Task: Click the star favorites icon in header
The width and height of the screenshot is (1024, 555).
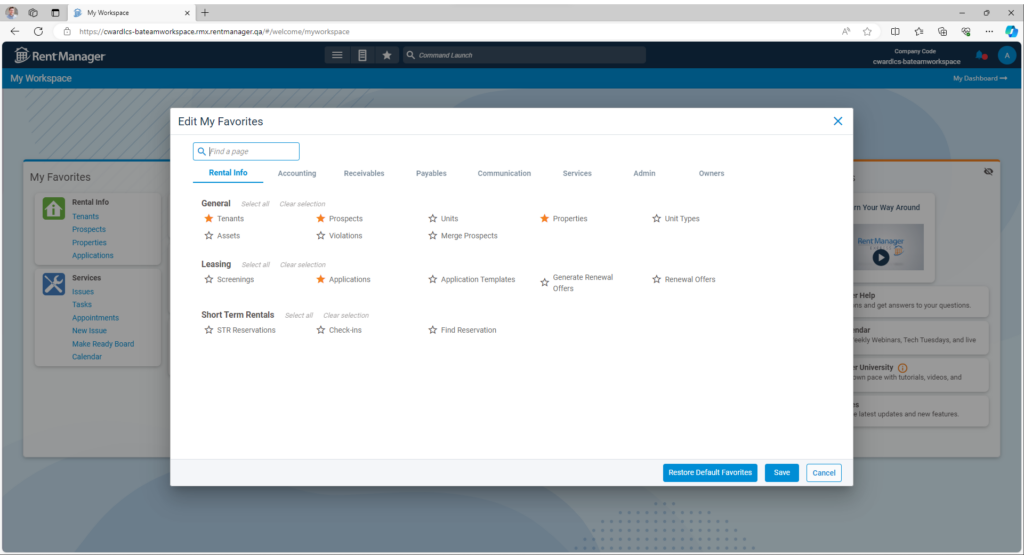Action: coord(387,55)
